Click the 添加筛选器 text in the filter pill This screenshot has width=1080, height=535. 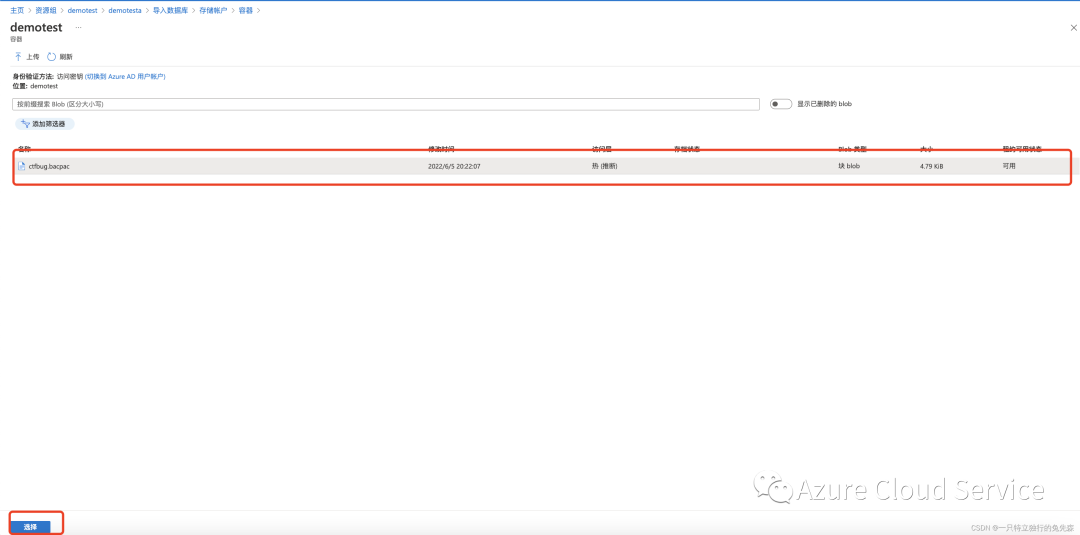49,124
